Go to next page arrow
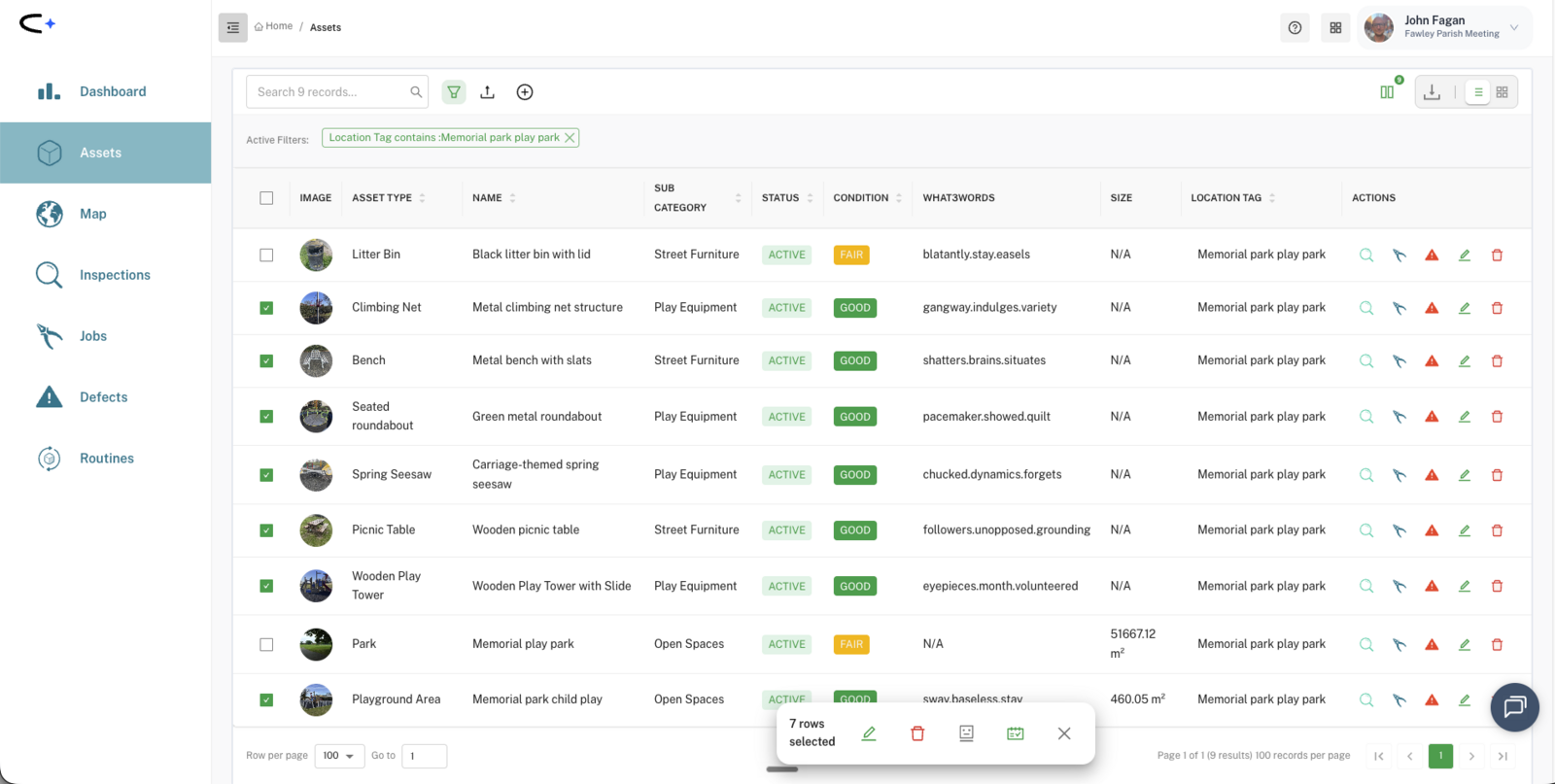This screenshot has height=784, width=1555. [x=1471, y=756]
